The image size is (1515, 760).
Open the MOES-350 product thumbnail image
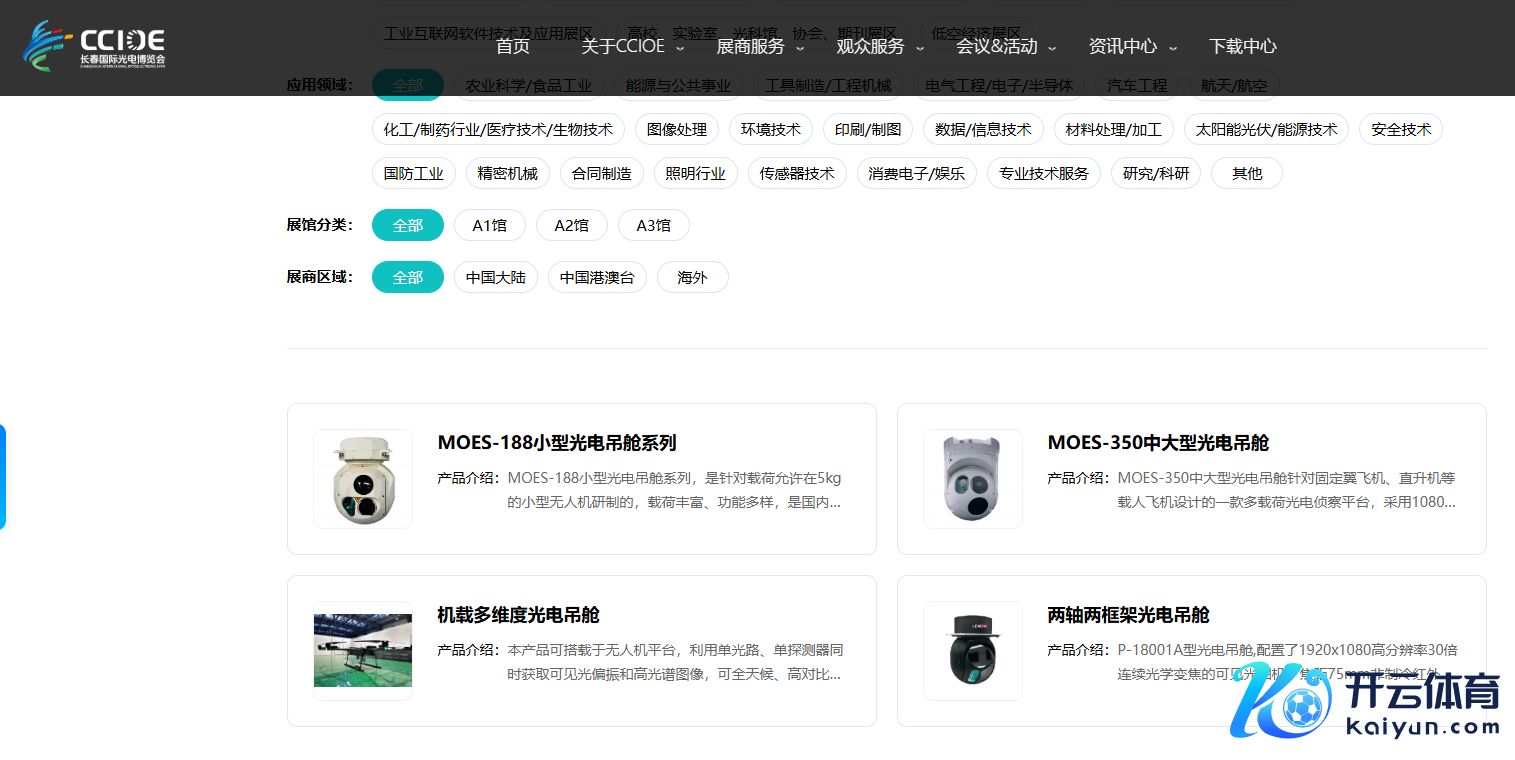[x=972, y=478]
